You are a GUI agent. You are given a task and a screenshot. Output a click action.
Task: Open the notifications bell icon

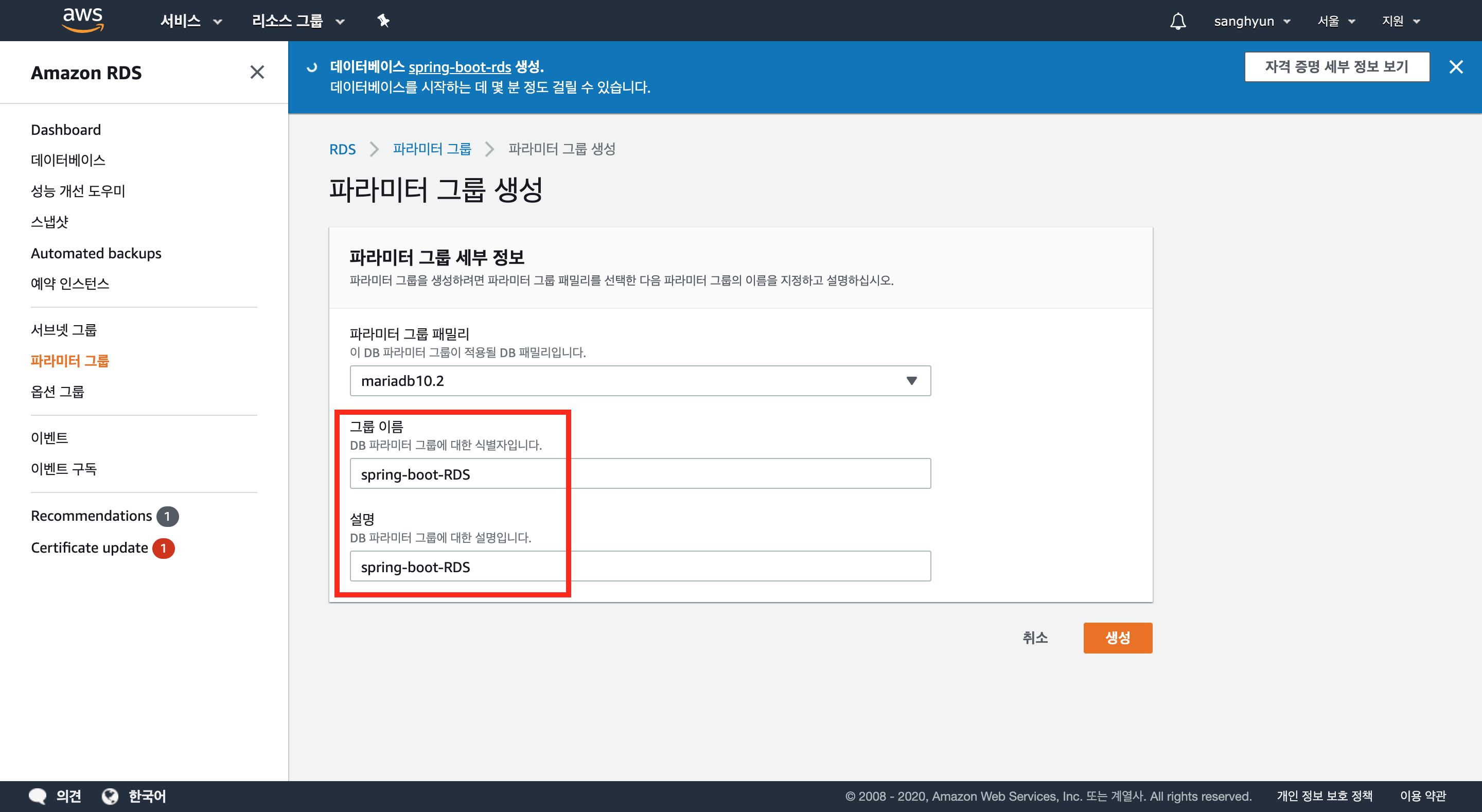click(1178, 21)
